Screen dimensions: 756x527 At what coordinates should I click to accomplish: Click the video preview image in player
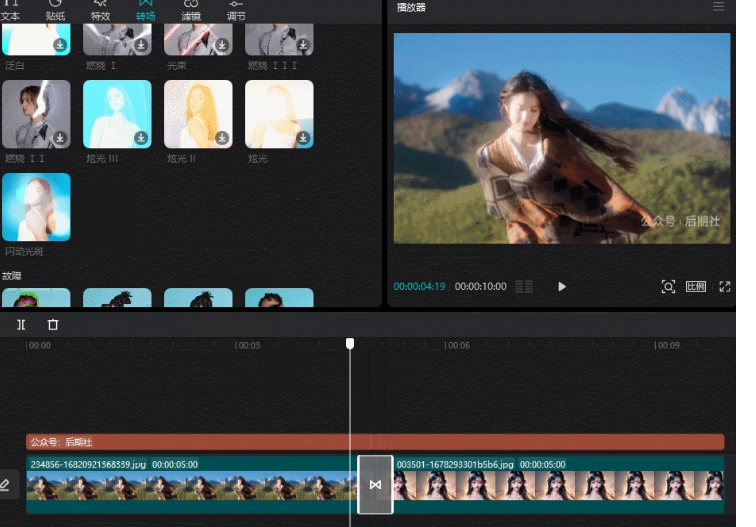tap(562, 138)
